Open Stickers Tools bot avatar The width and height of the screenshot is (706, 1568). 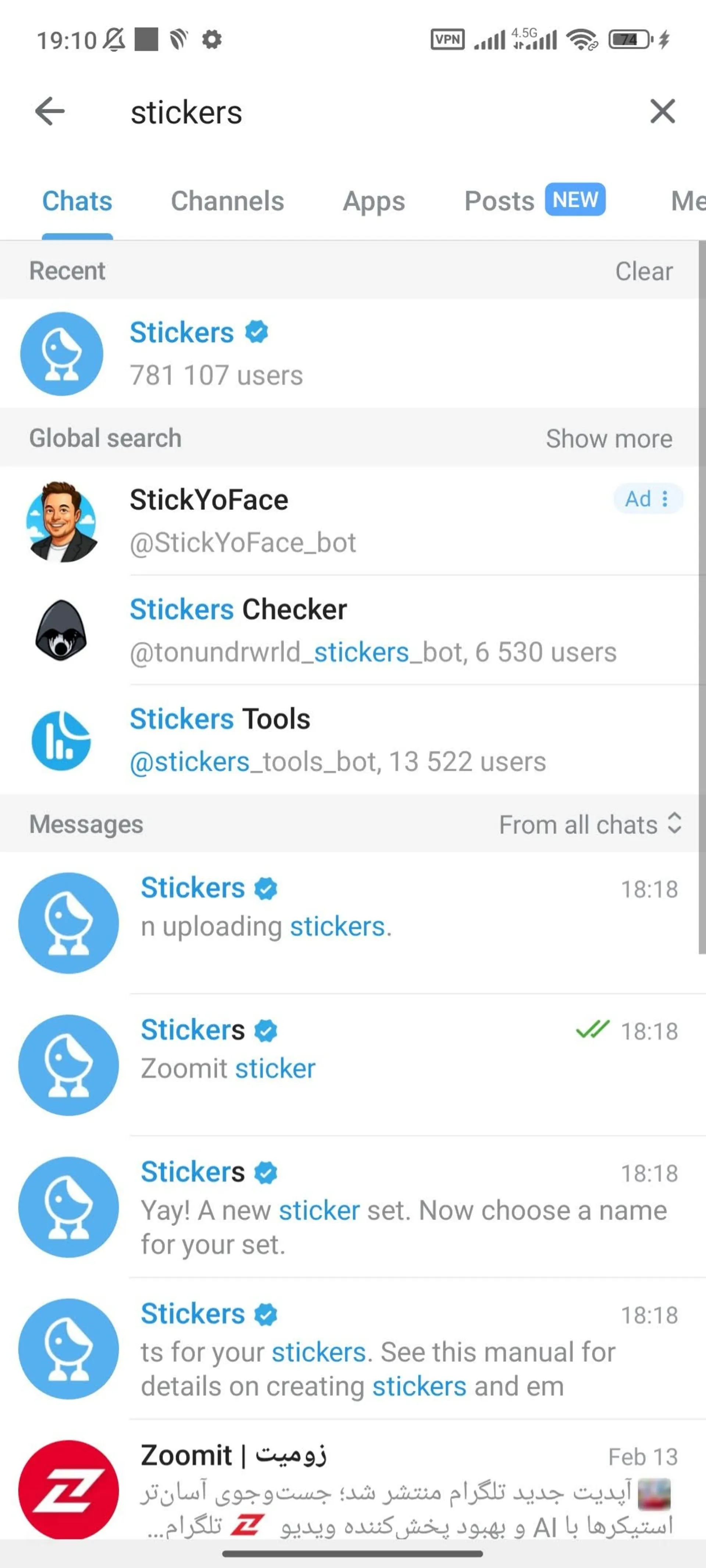(61, 740)
